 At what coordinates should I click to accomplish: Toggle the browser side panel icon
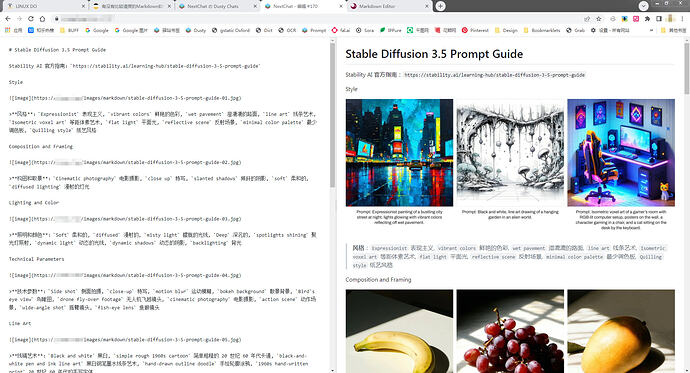[659, 19]
